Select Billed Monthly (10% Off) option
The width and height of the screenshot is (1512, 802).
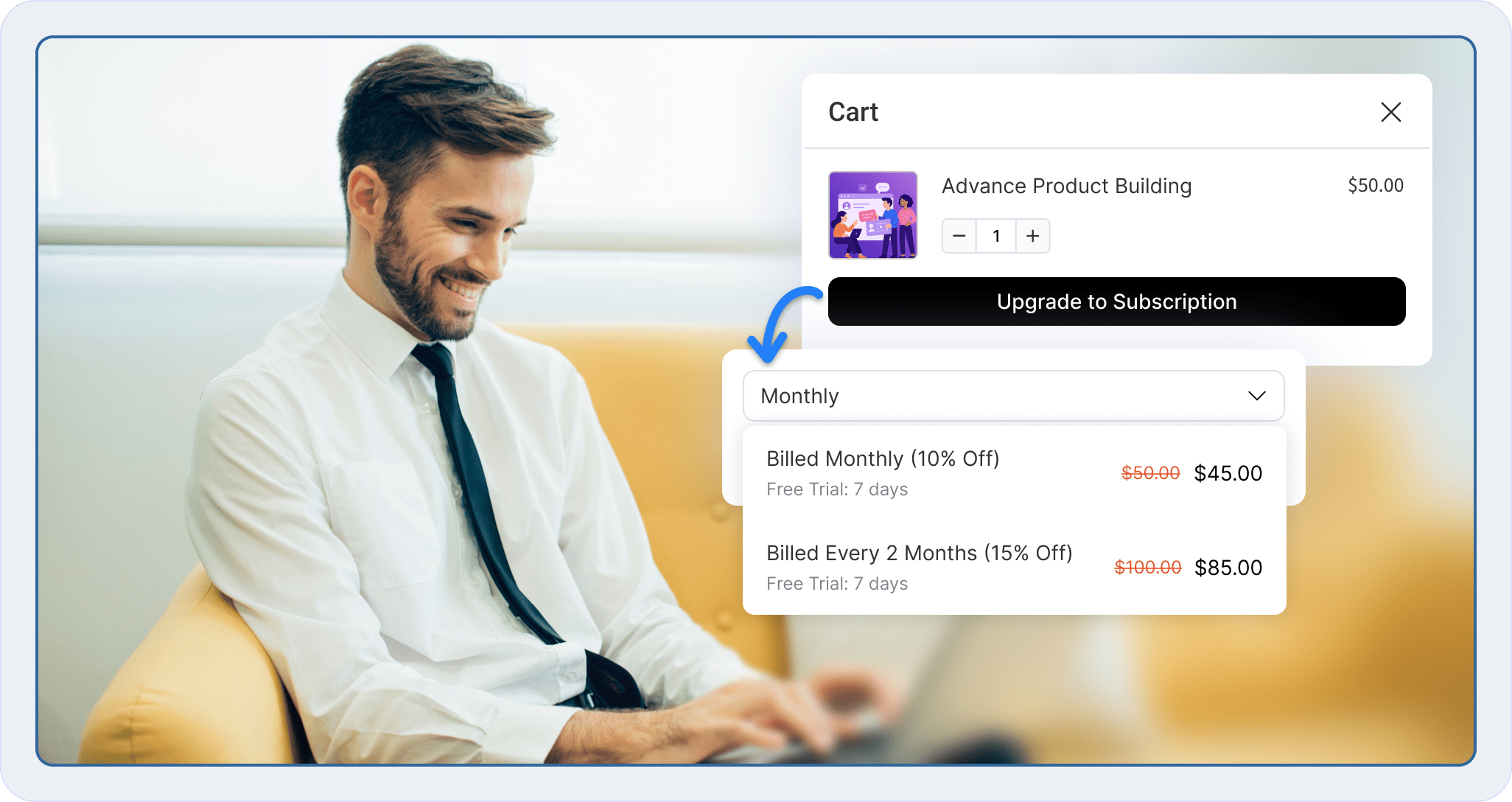(883, 458)
